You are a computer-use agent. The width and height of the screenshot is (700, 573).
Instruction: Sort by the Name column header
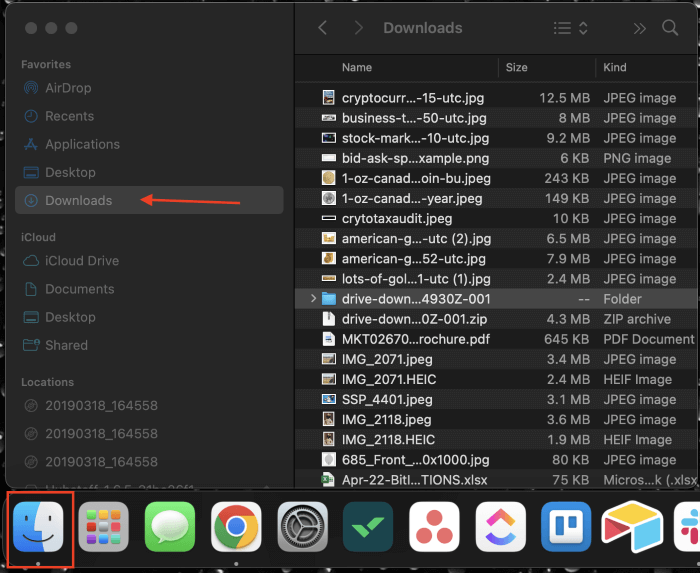pyautogui.click(x=356, y=67)
